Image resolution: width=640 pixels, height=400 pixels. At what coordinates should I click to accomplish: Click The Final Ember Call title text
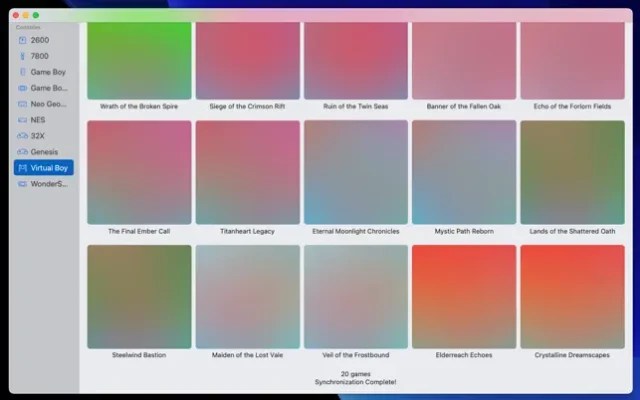click(x=139, y=231)
